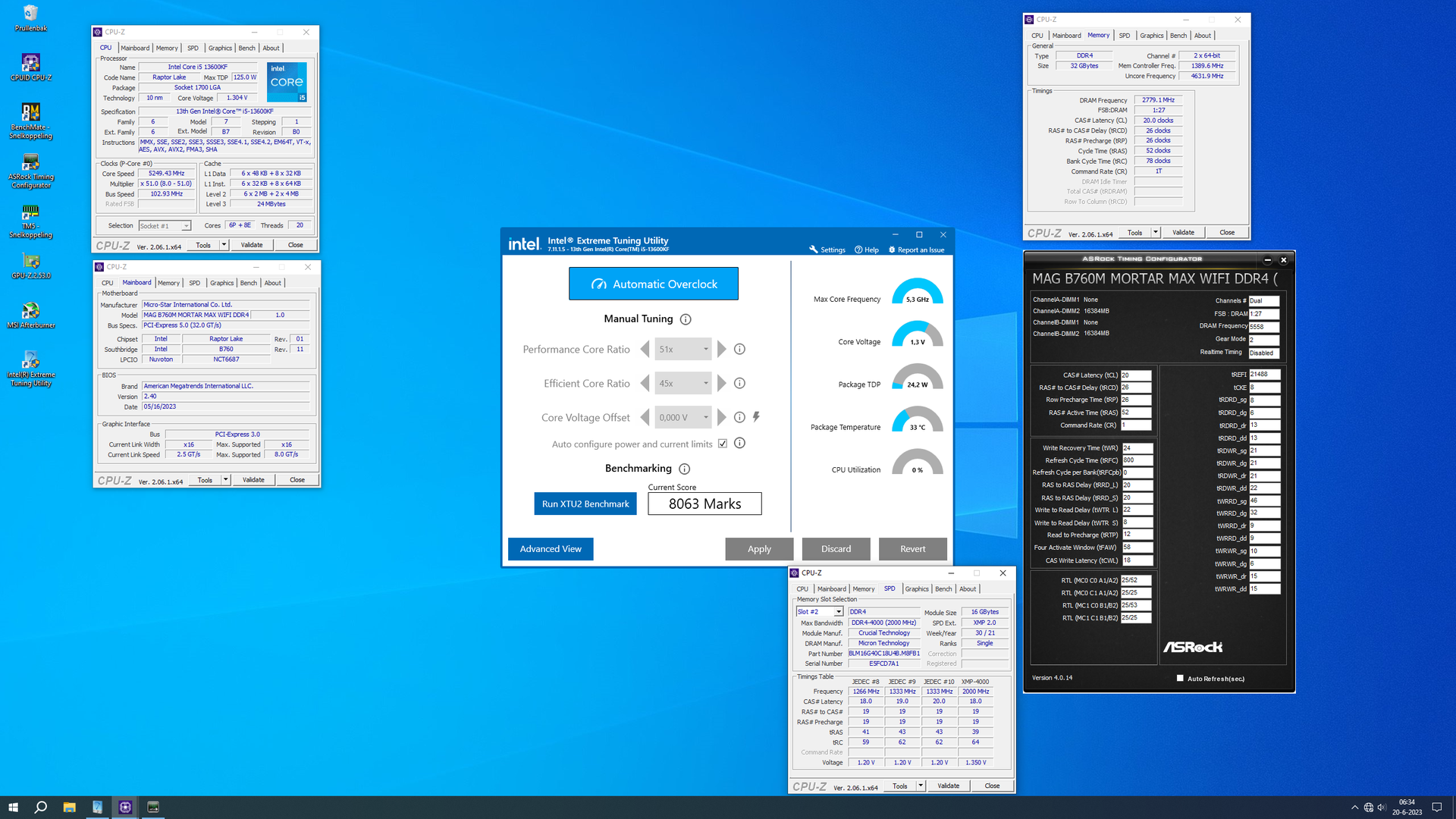Viewport: 1456px width, 819px height.
Task: Decrease Efficient Core Ratio with the left arrow
Action: tap(645, 383)
